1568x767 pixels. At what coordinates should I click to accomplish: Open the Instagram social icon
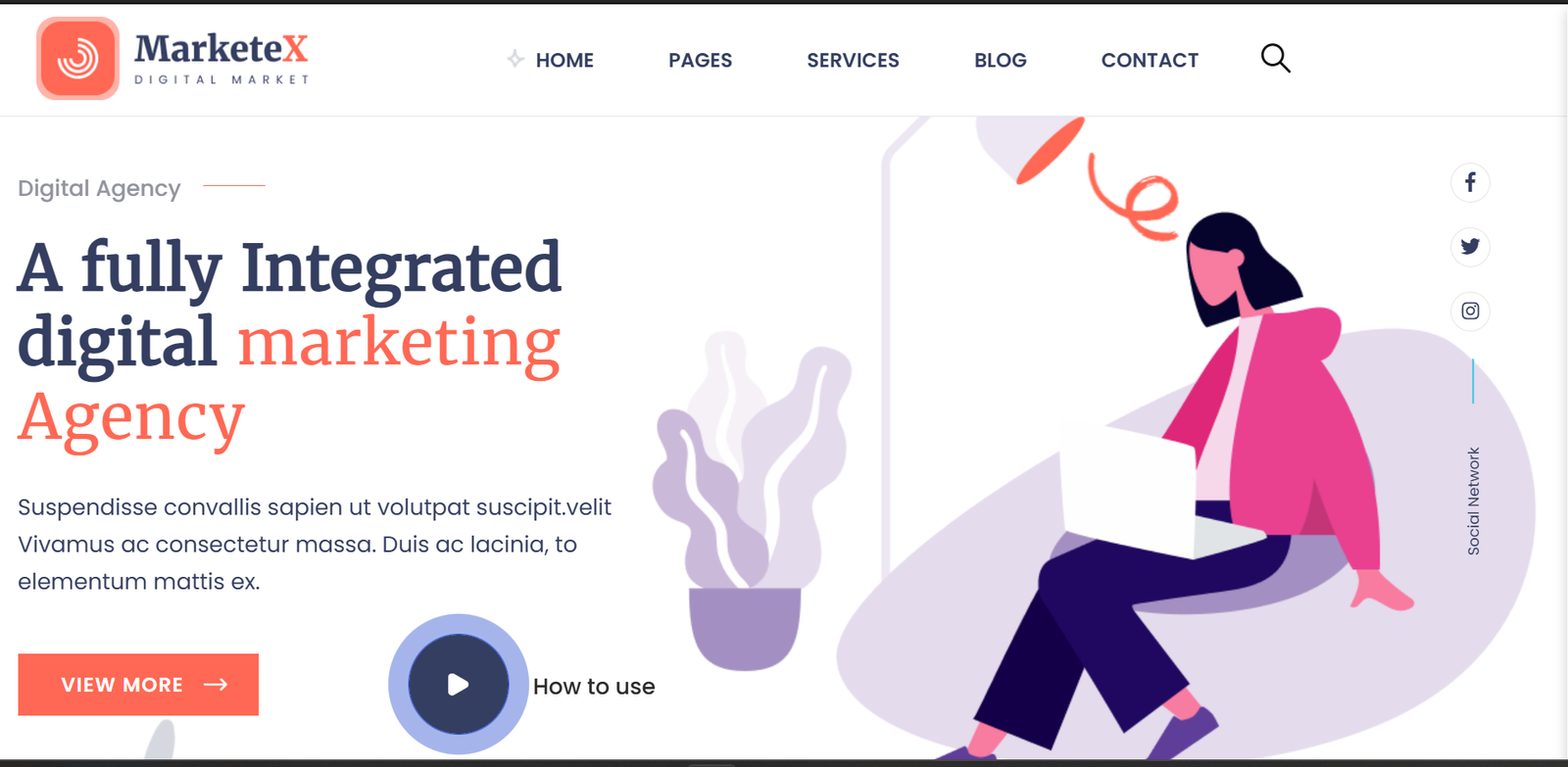[x=1470, y=312]
